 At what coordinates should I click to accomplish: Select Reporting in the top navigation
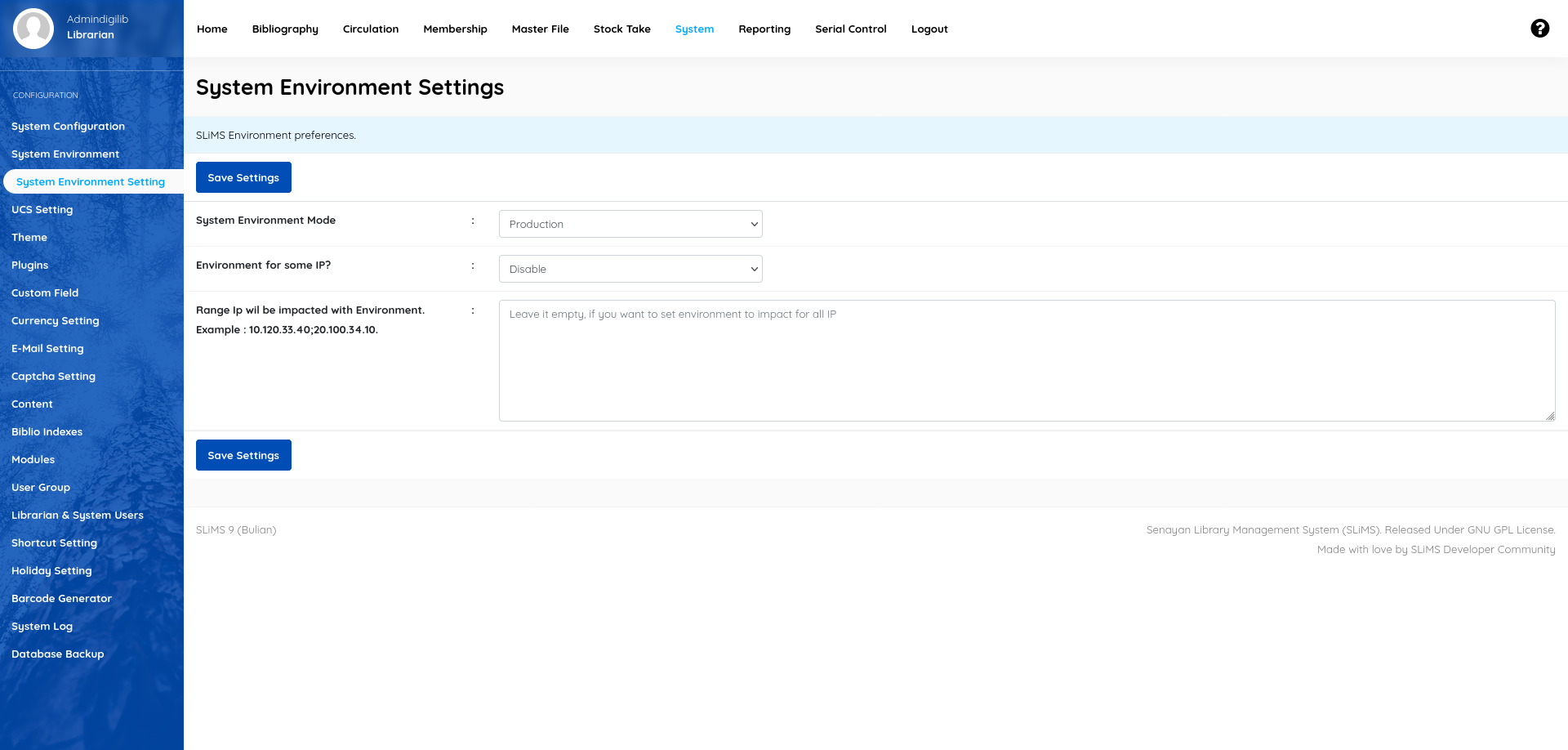coord(764,29)
